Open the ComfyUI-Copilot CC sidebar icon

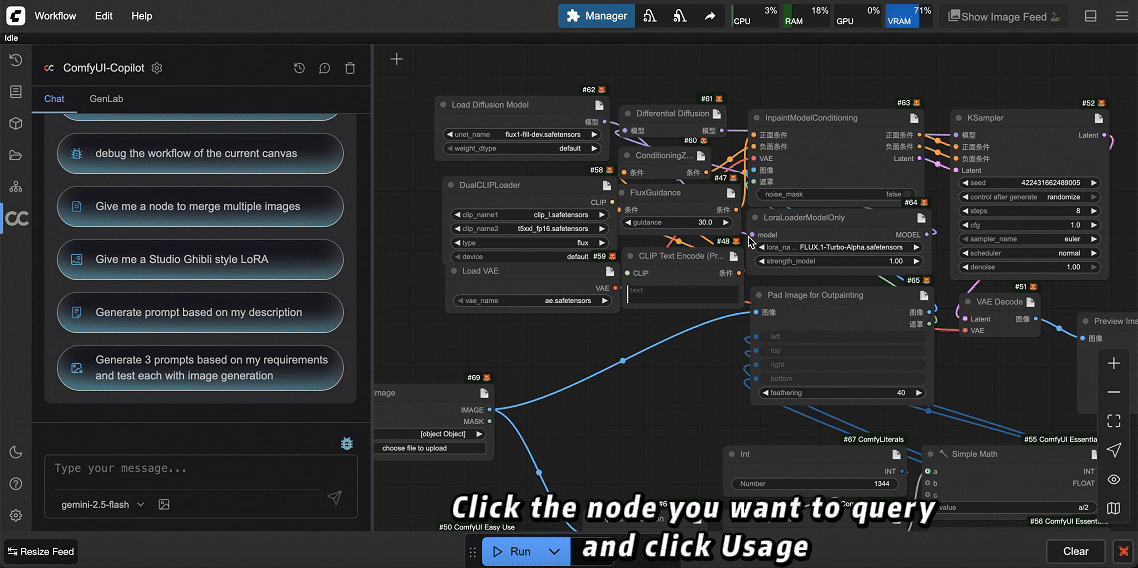point(16,218)
